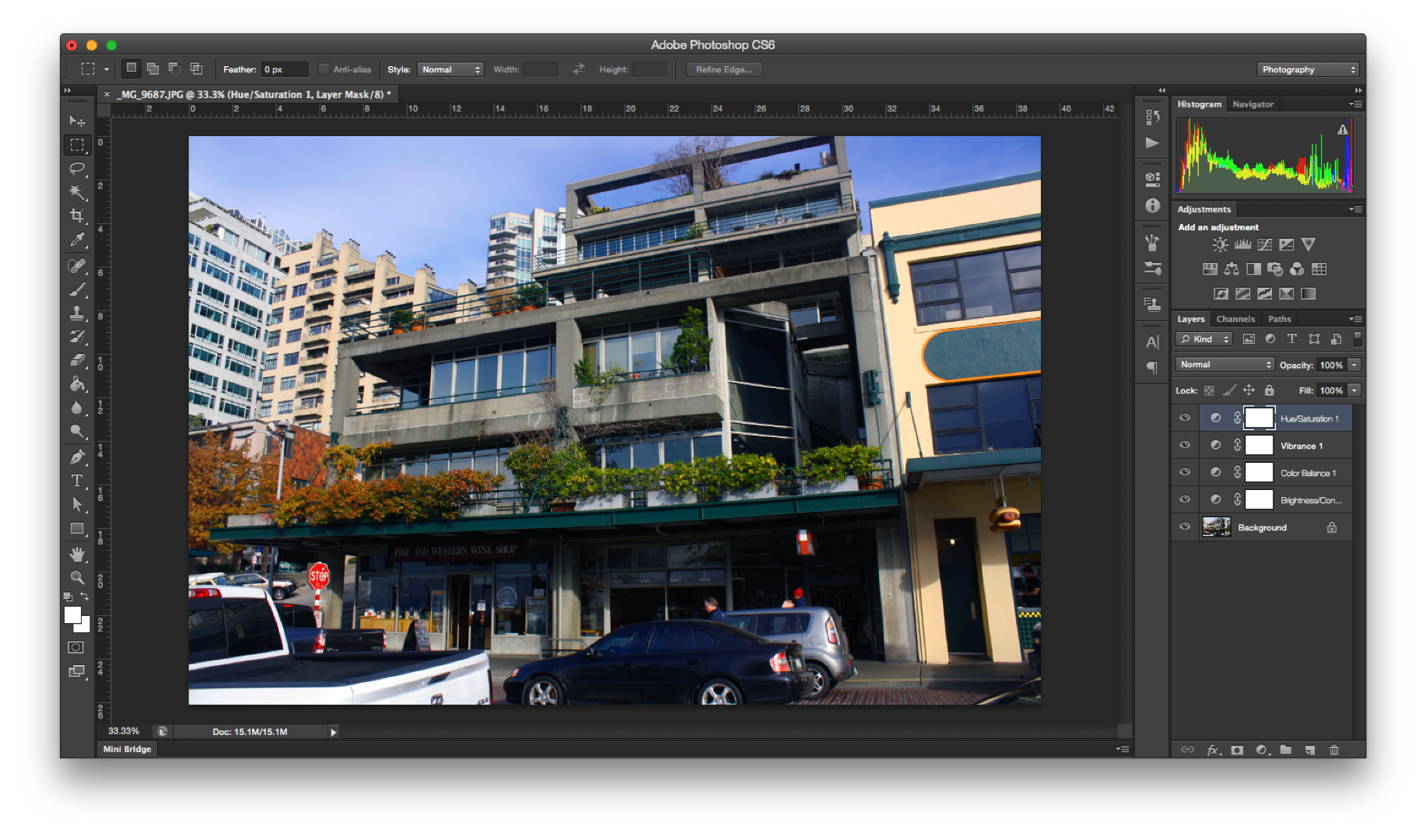This screenshot has height=840, width=1426.
Task: Open the Style dropdown set to Normal
Action: pos(450,69)
